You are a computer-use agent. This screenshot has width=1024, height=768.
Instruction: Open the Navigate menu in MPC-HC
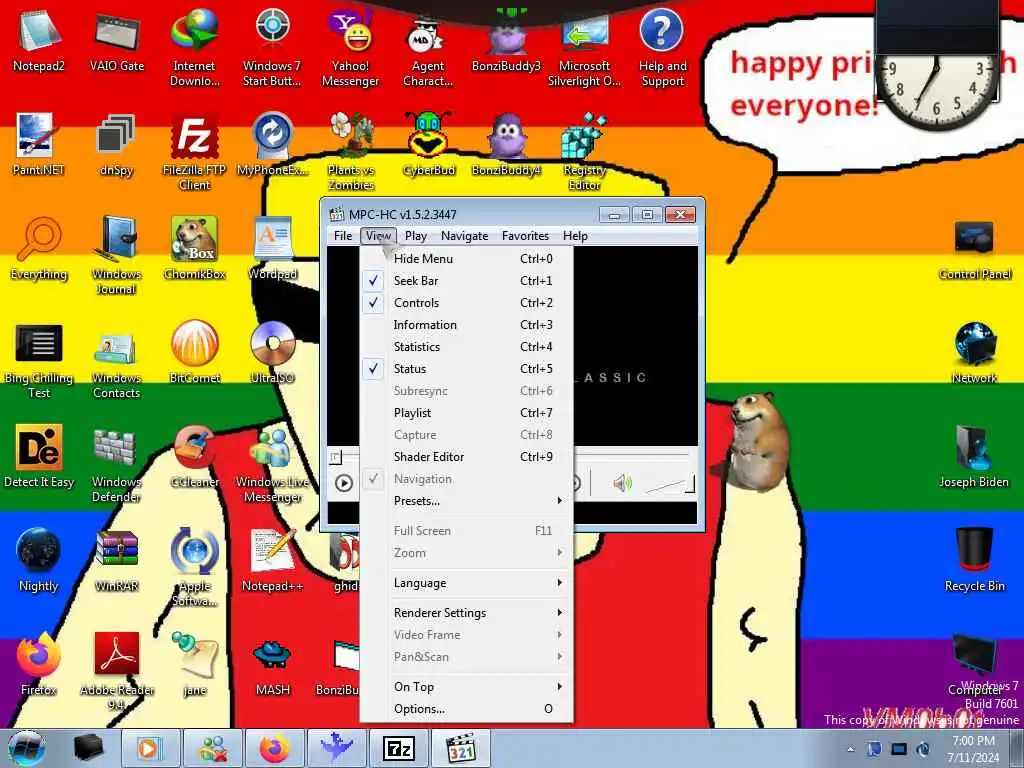[464, 236]
